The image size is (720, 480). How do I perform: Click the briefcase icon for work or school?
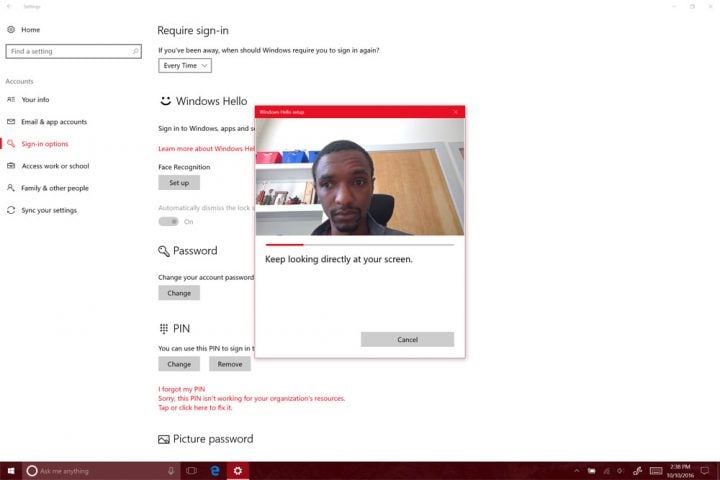coord(11,166)
